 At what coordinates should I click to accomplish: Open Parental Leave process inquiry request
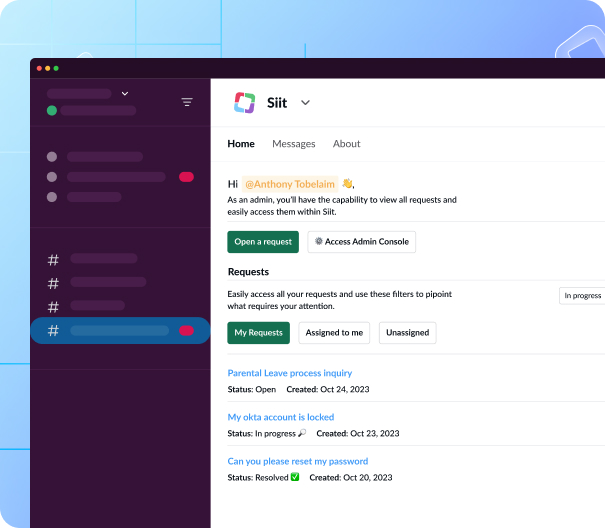(289, 373)
